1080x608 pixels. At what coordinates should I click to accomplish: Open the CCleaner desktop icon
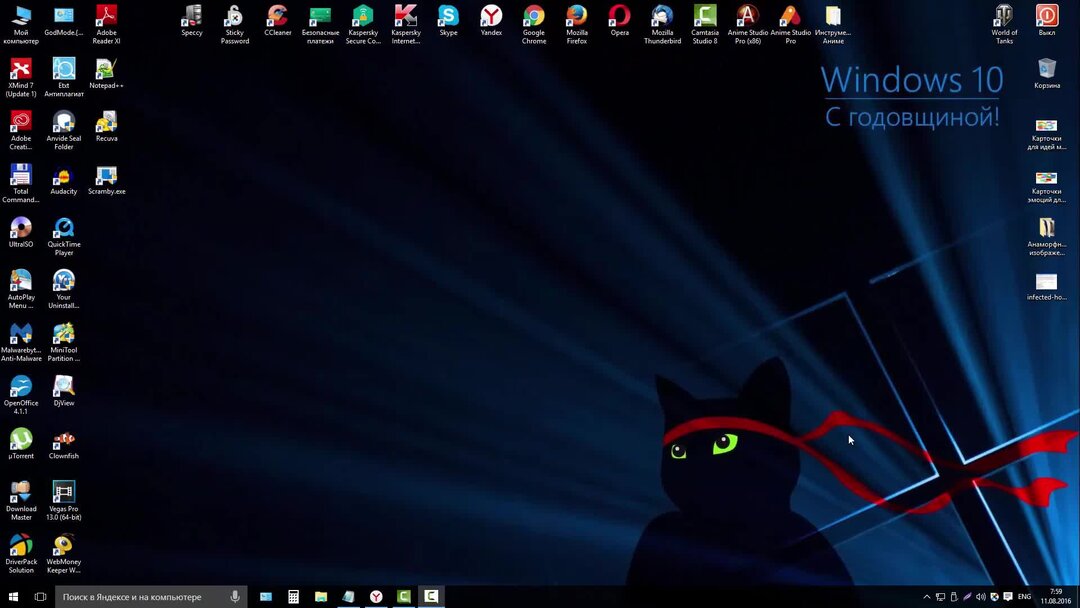(x=278, y=21)
